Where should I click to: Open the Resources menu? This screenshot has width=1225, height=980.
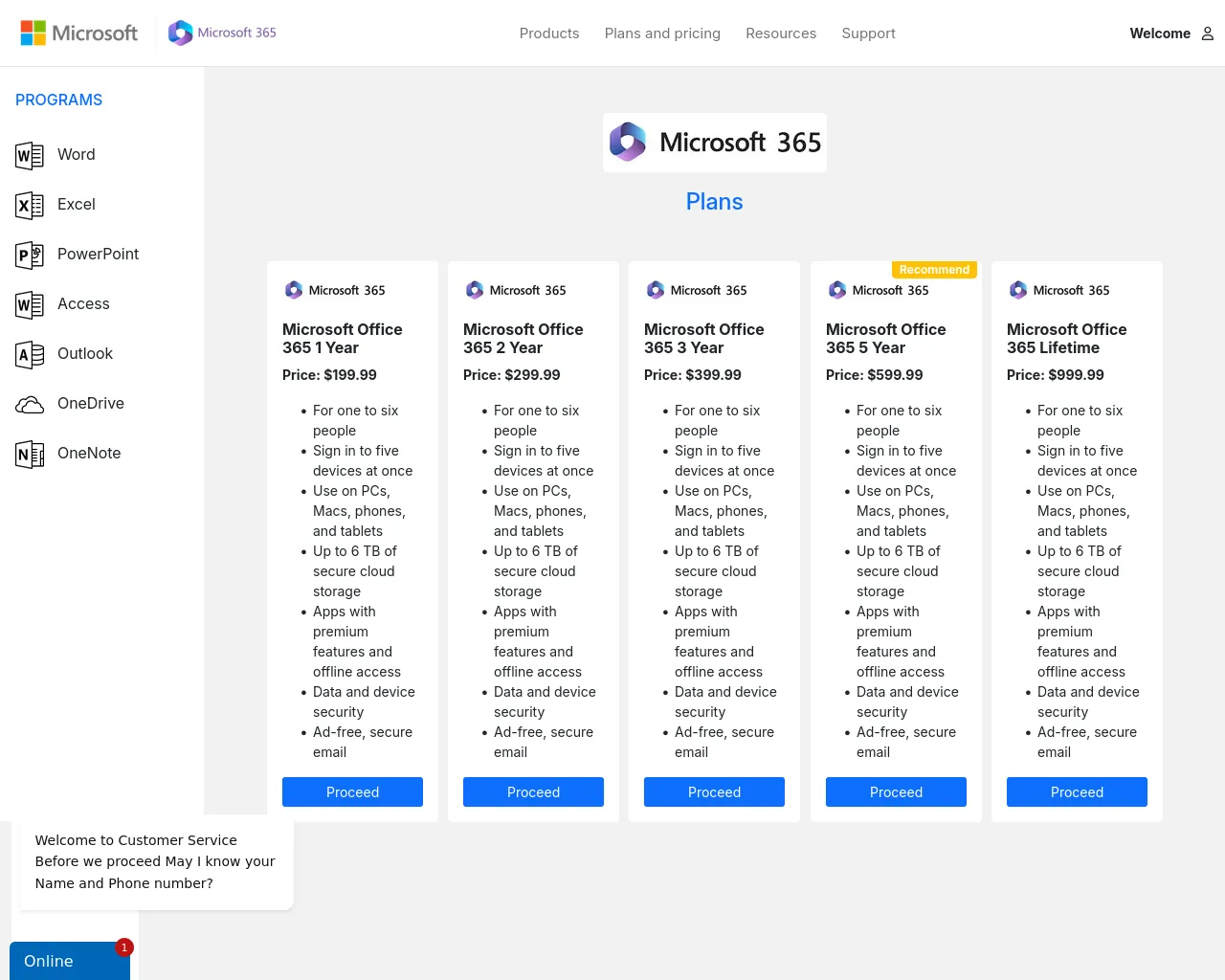(x=781, y=33)
